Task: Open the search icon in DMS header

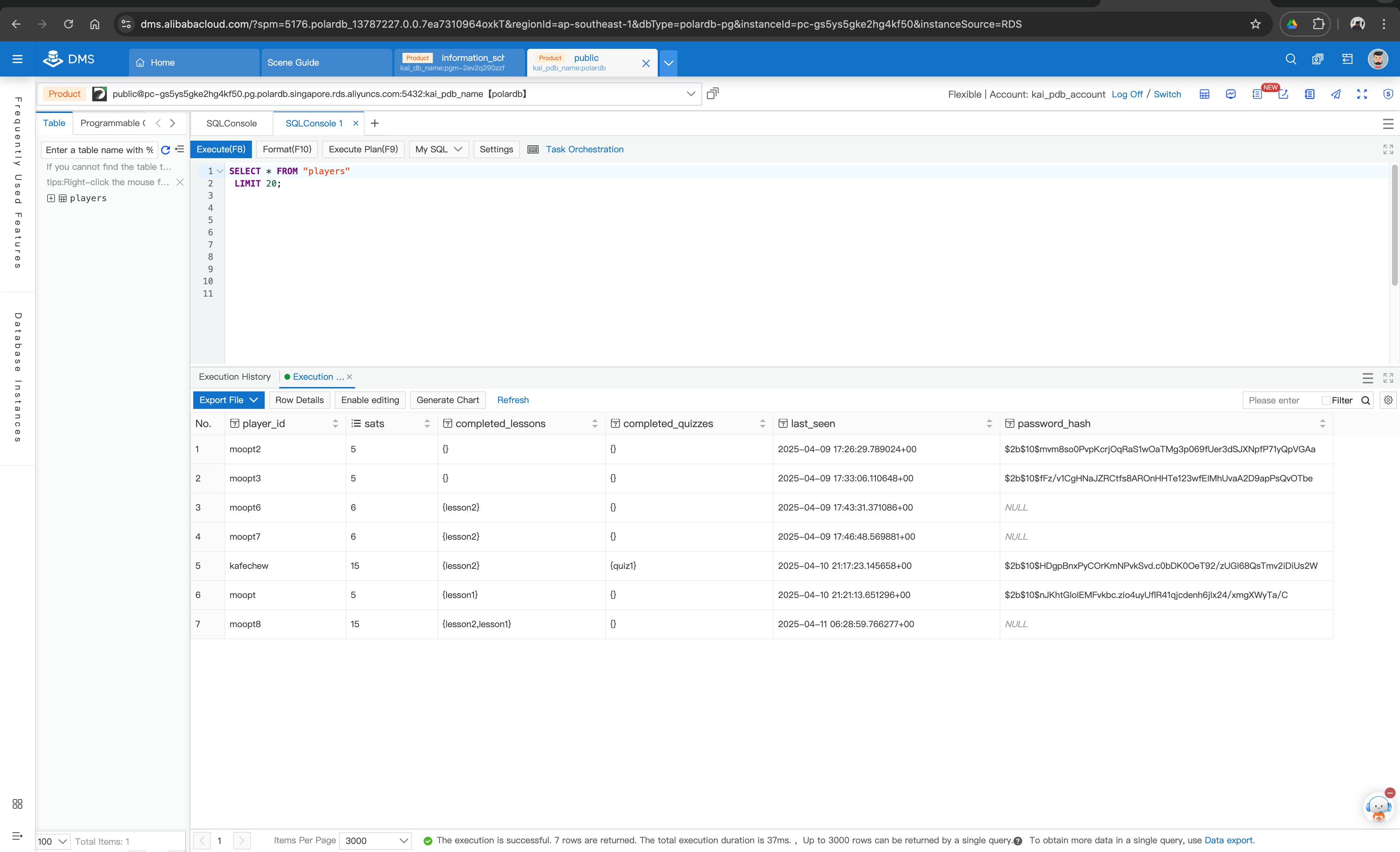Action: pyautogui.click(x=1290, y=59)
